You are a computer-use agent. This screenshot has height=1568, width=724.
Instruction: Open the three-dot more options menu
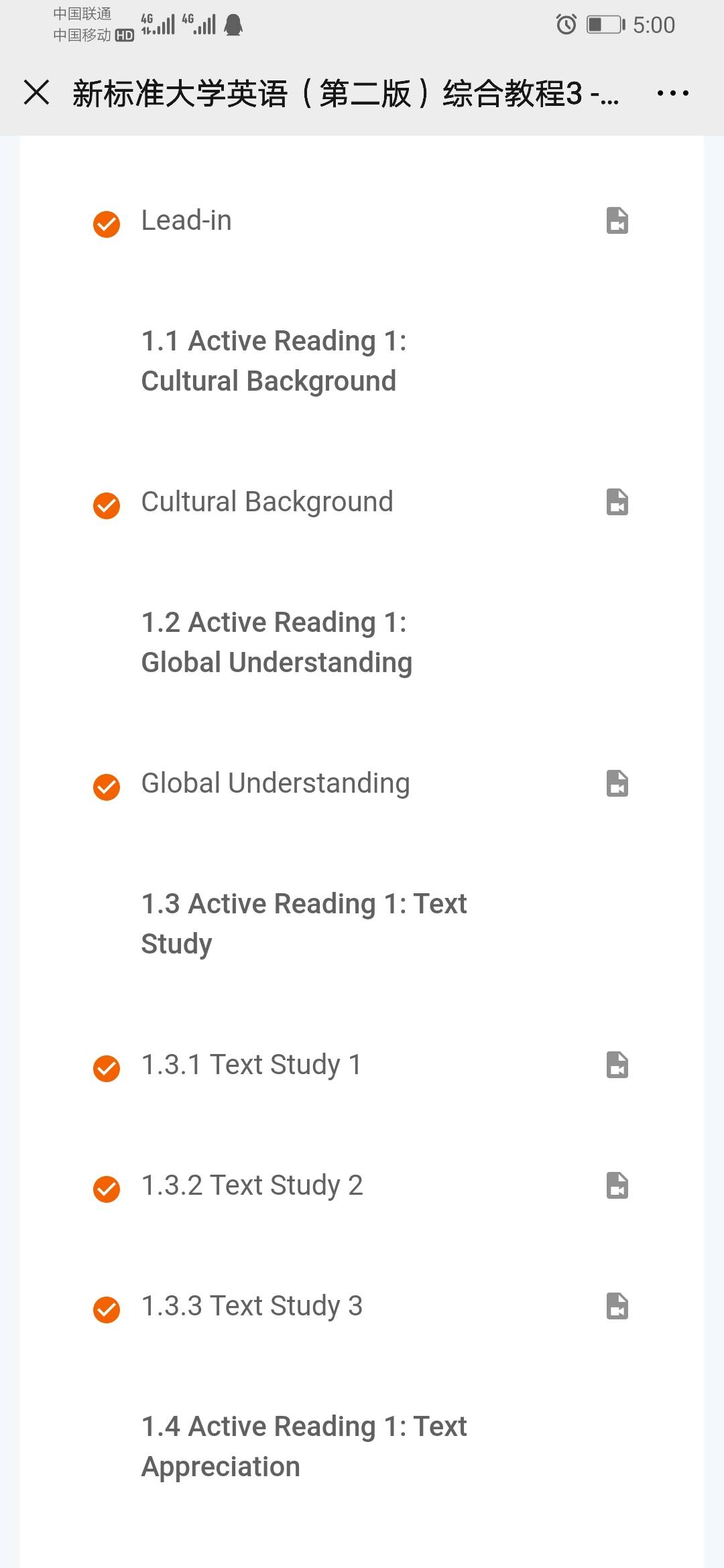click(x=672, y=93)
